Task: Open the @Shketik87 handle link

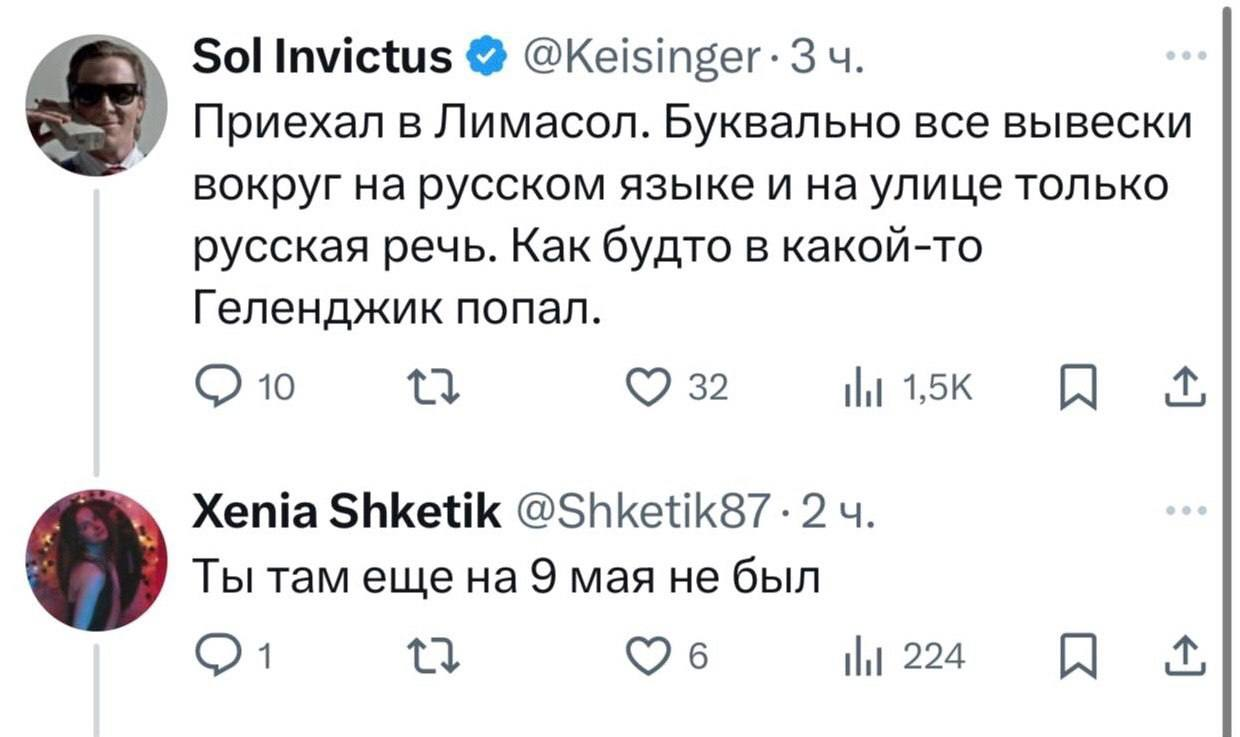Action: pyautogui.click(x=649, y=513)
